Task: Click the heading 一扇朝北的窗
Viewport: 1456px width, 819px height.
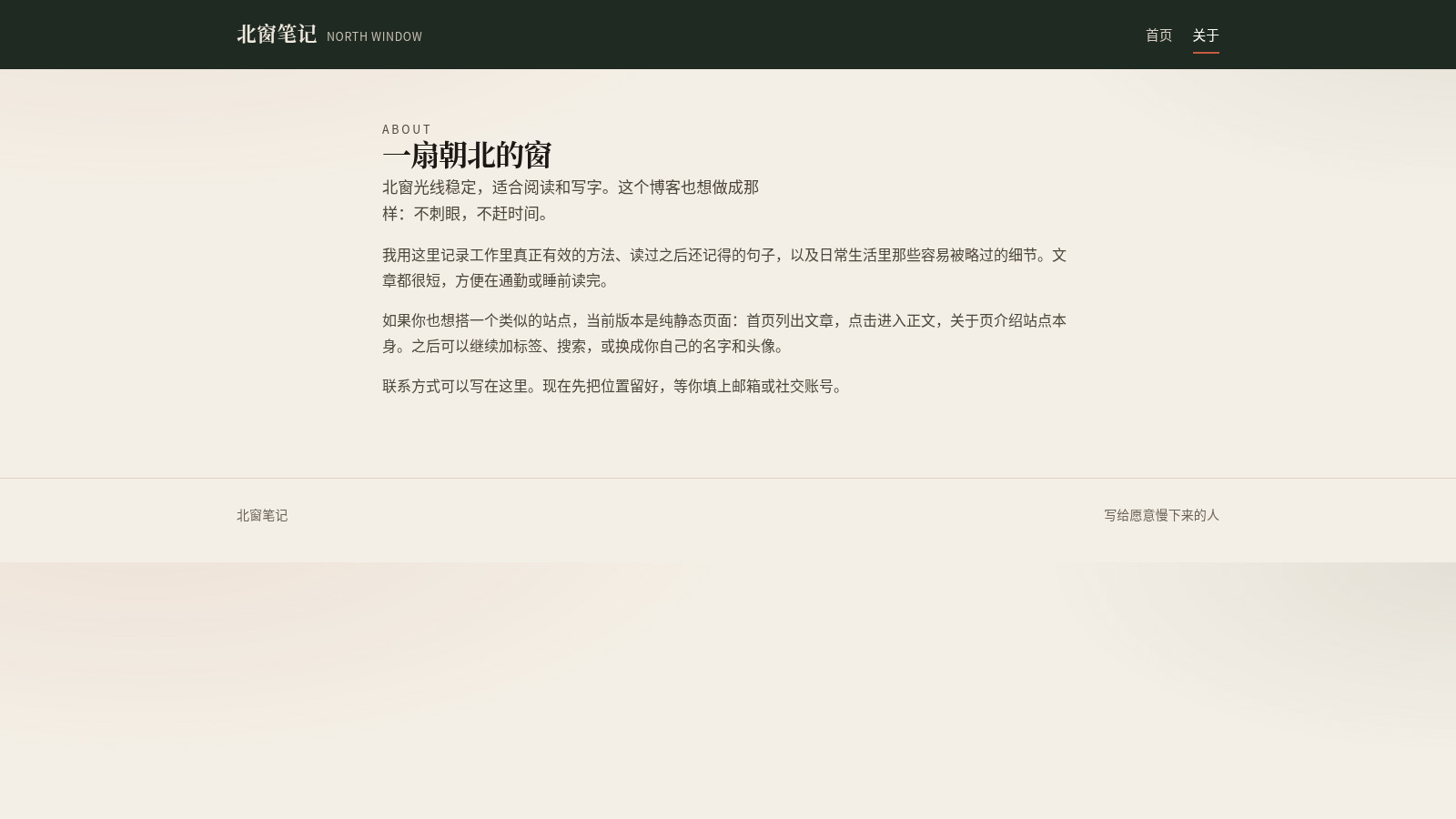Action: (x=467, y=156)
